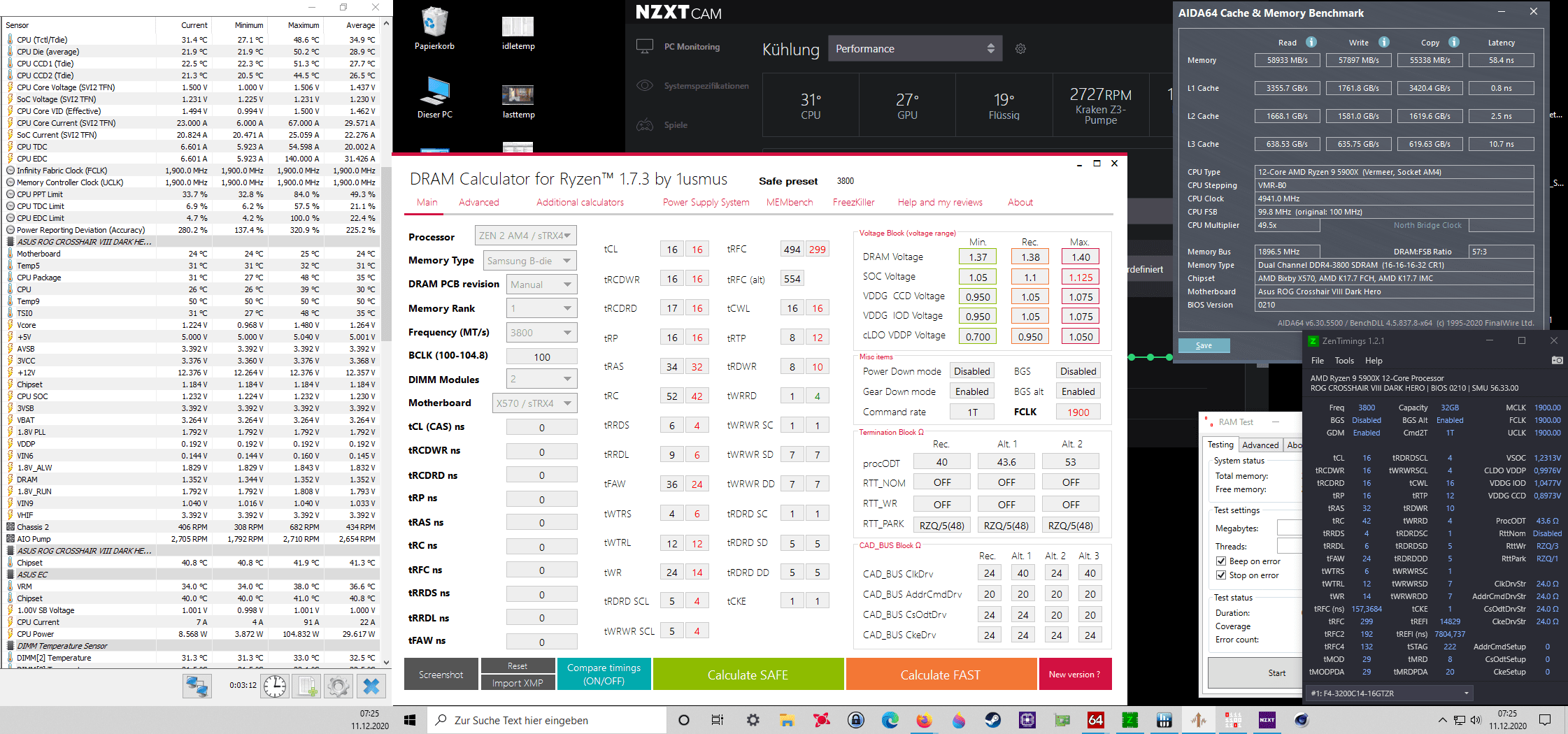Open the DIMM Modules dropdown
1568x734 pixels.
542,379
